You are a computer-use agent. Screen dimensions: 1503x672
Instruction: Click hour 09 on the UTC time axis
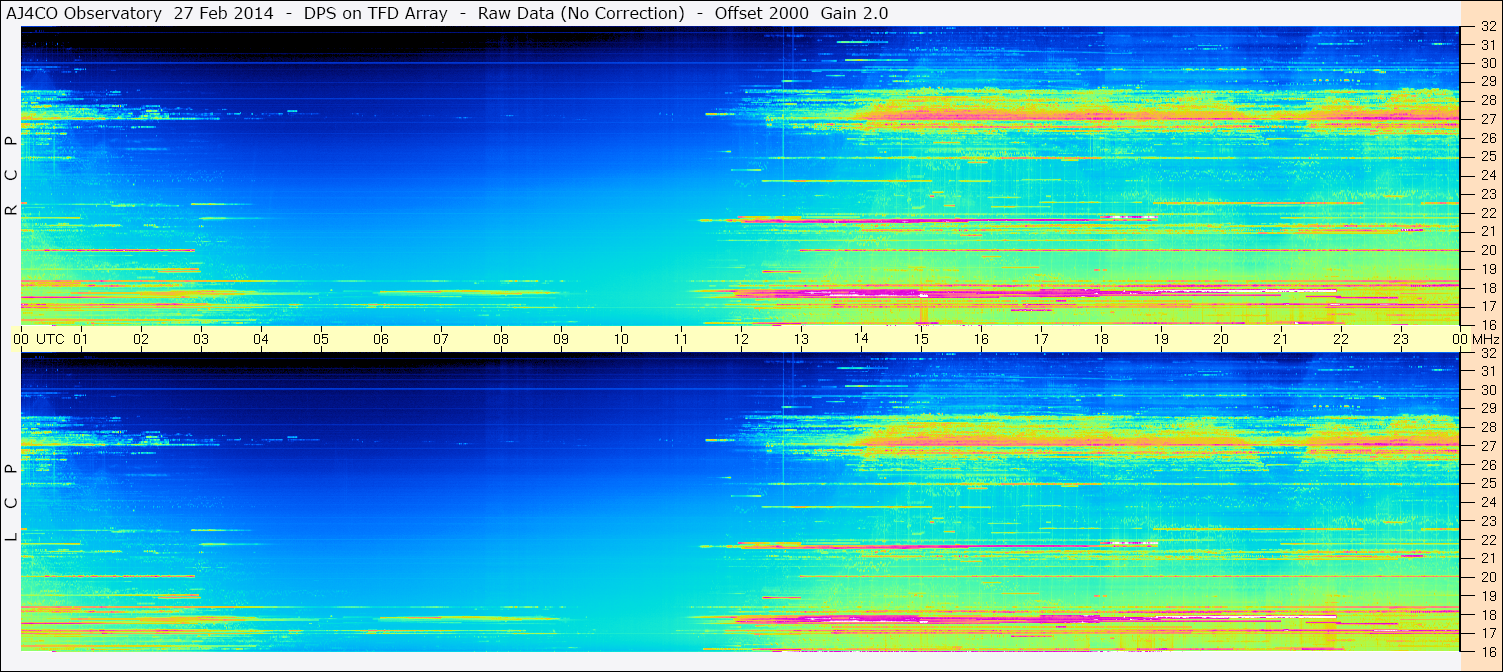pos(561,339)
